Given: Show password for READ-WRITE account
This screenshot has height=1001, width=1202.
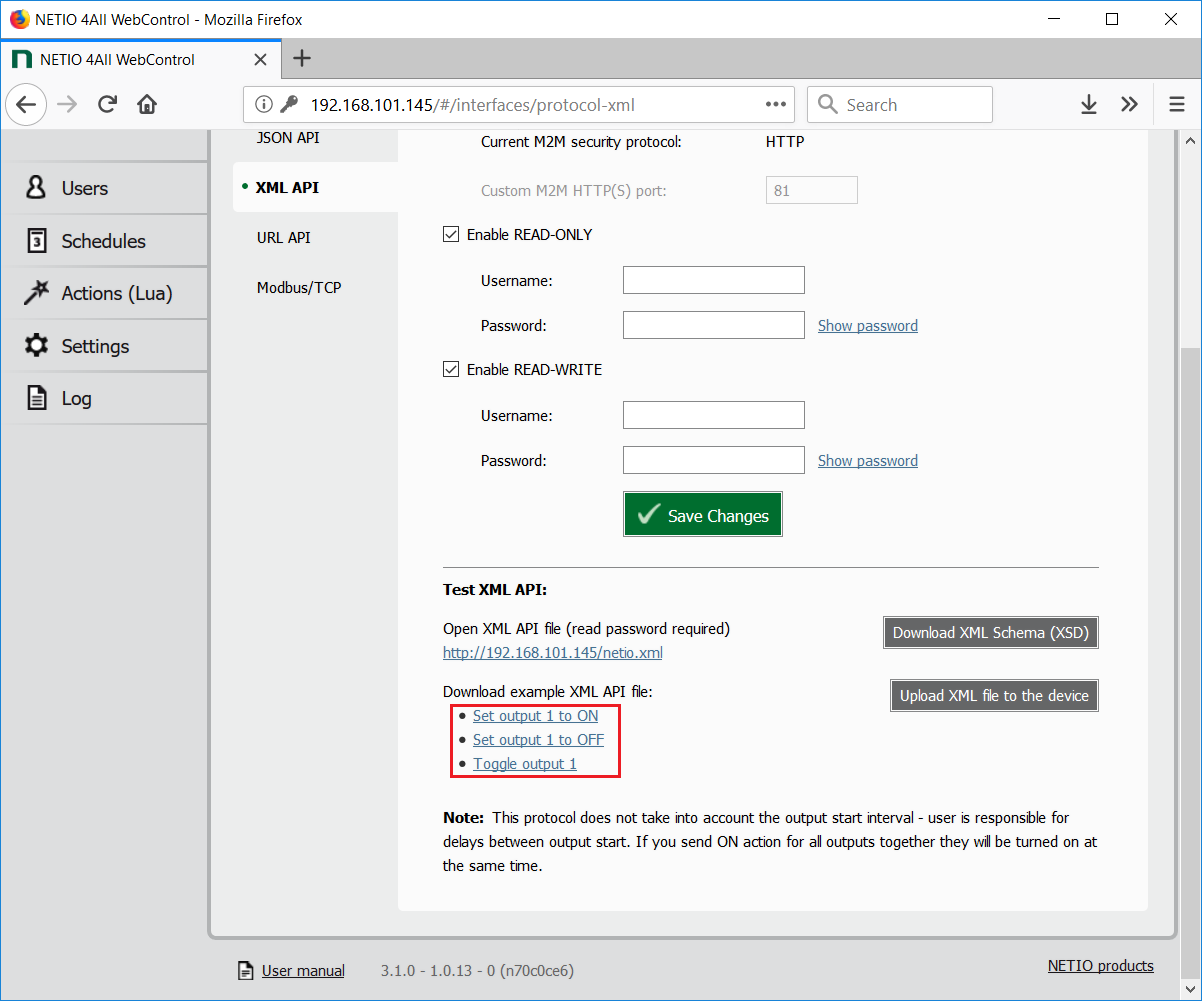Looking at the screenshot, I should point(868,461).
